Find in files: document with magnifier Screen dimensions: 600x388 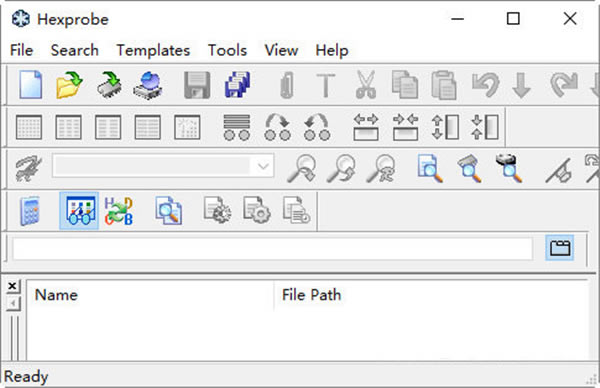[x=430, y=168]
